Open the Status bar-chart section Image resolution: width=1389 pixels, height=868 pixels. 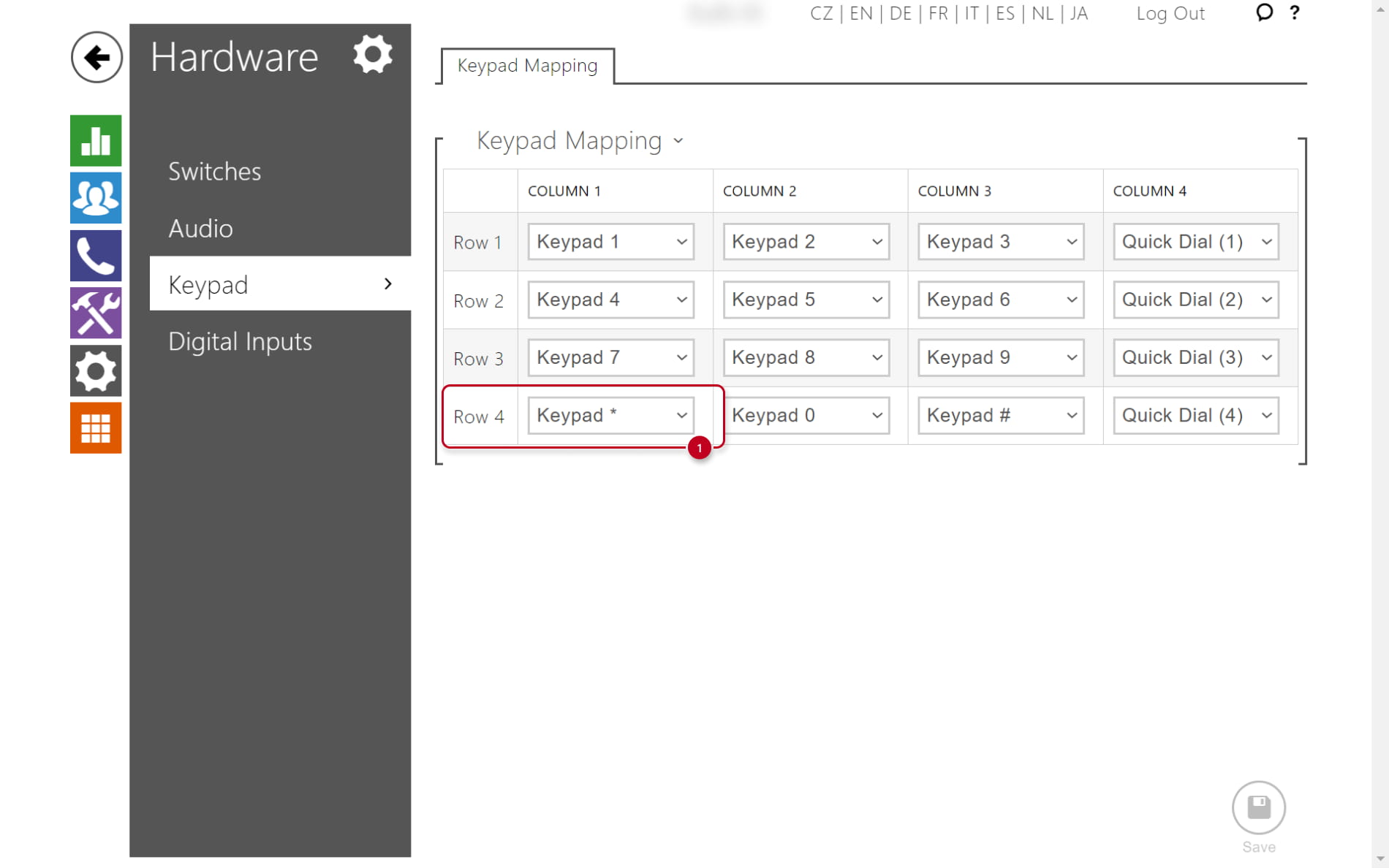pos(96,140)
